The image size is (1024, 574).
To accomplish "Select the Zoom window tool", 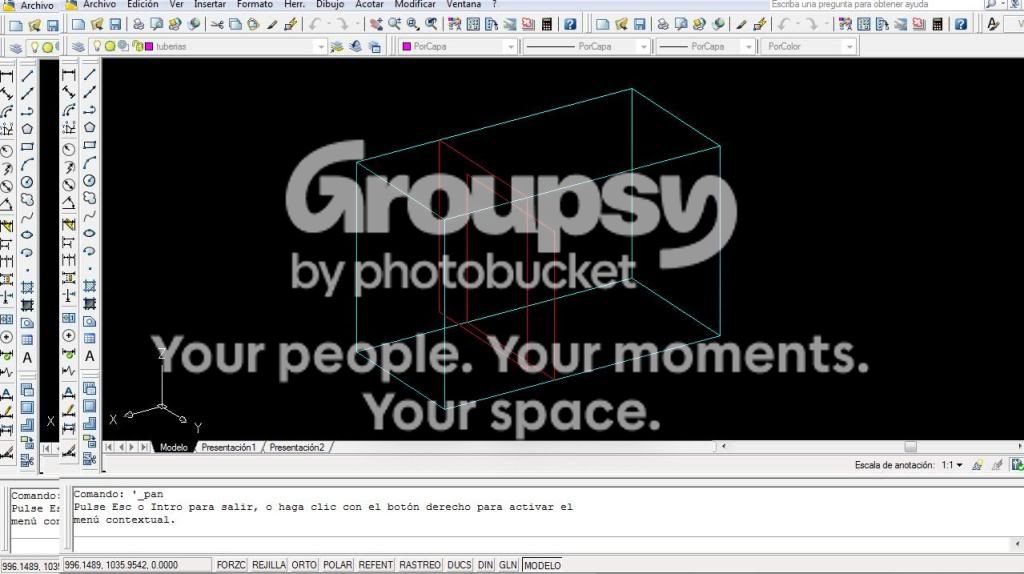I will [413, 25].
